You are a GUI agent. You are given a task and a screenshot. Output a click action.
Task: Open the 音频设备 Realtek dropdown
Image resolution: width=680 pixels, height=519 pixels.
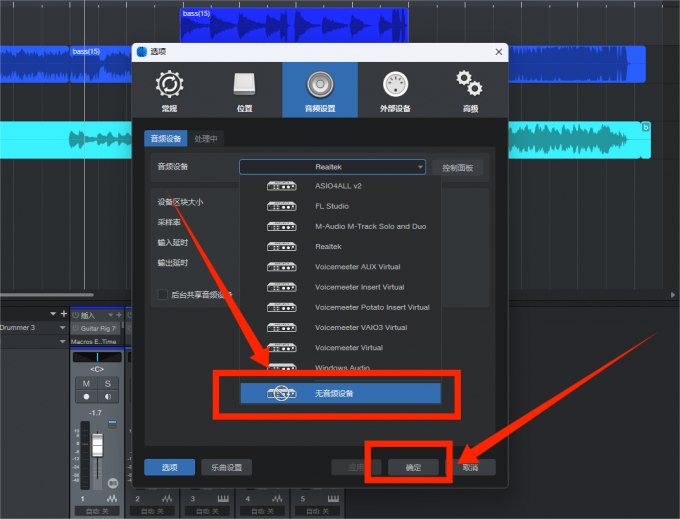[332, 167]
